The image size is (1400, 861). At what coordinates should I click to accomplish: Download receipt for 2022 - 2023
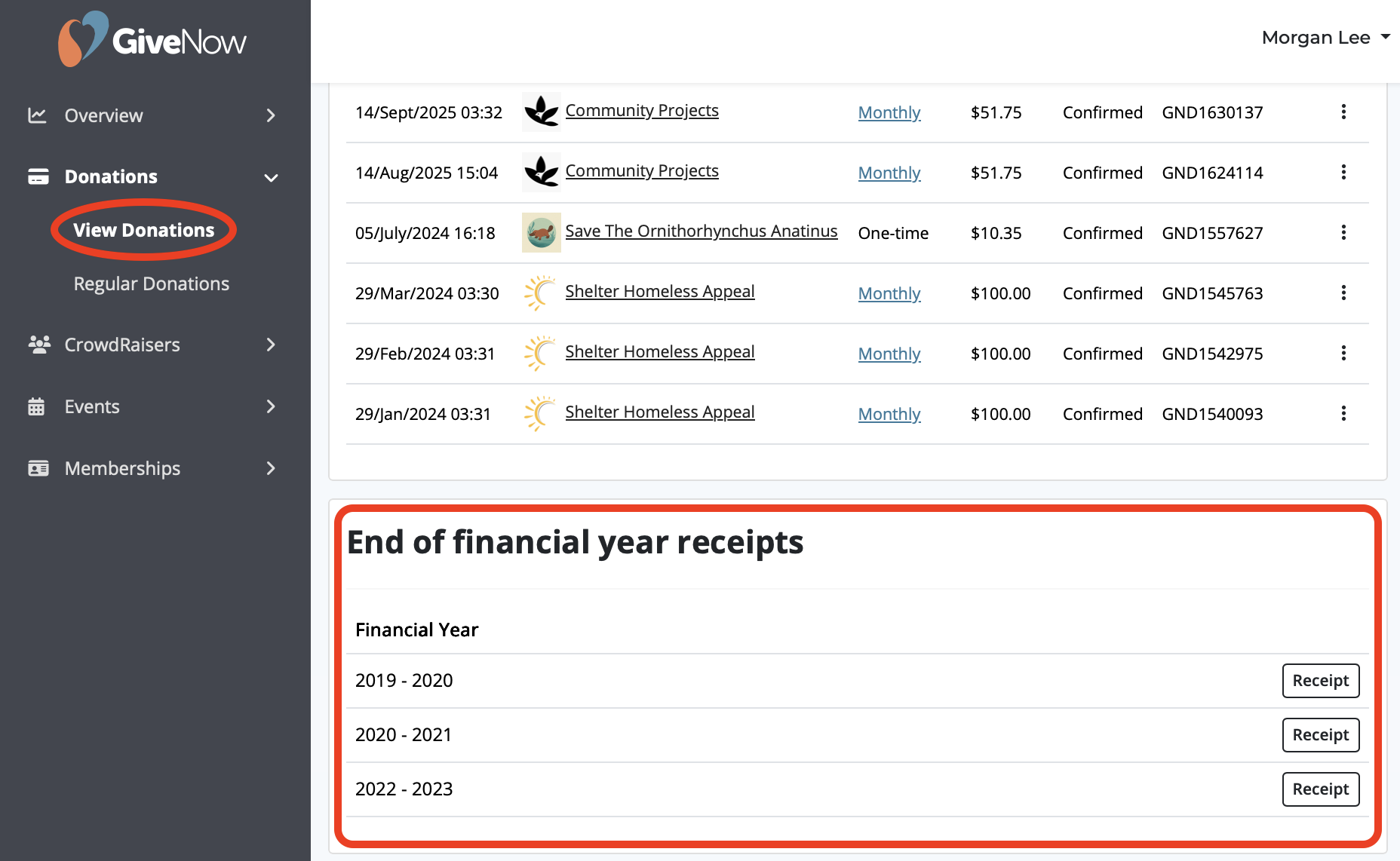1321,789
